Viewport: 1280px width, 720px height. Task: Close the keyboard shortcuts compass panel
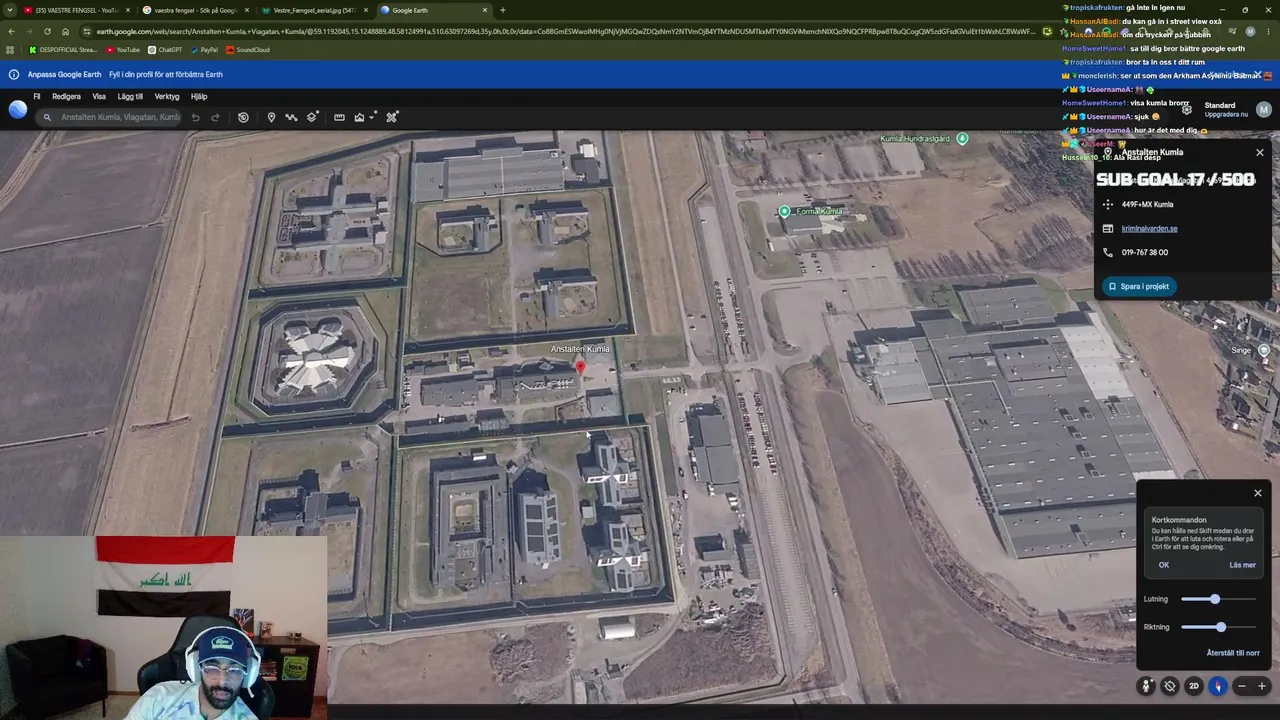point(1258,493)
